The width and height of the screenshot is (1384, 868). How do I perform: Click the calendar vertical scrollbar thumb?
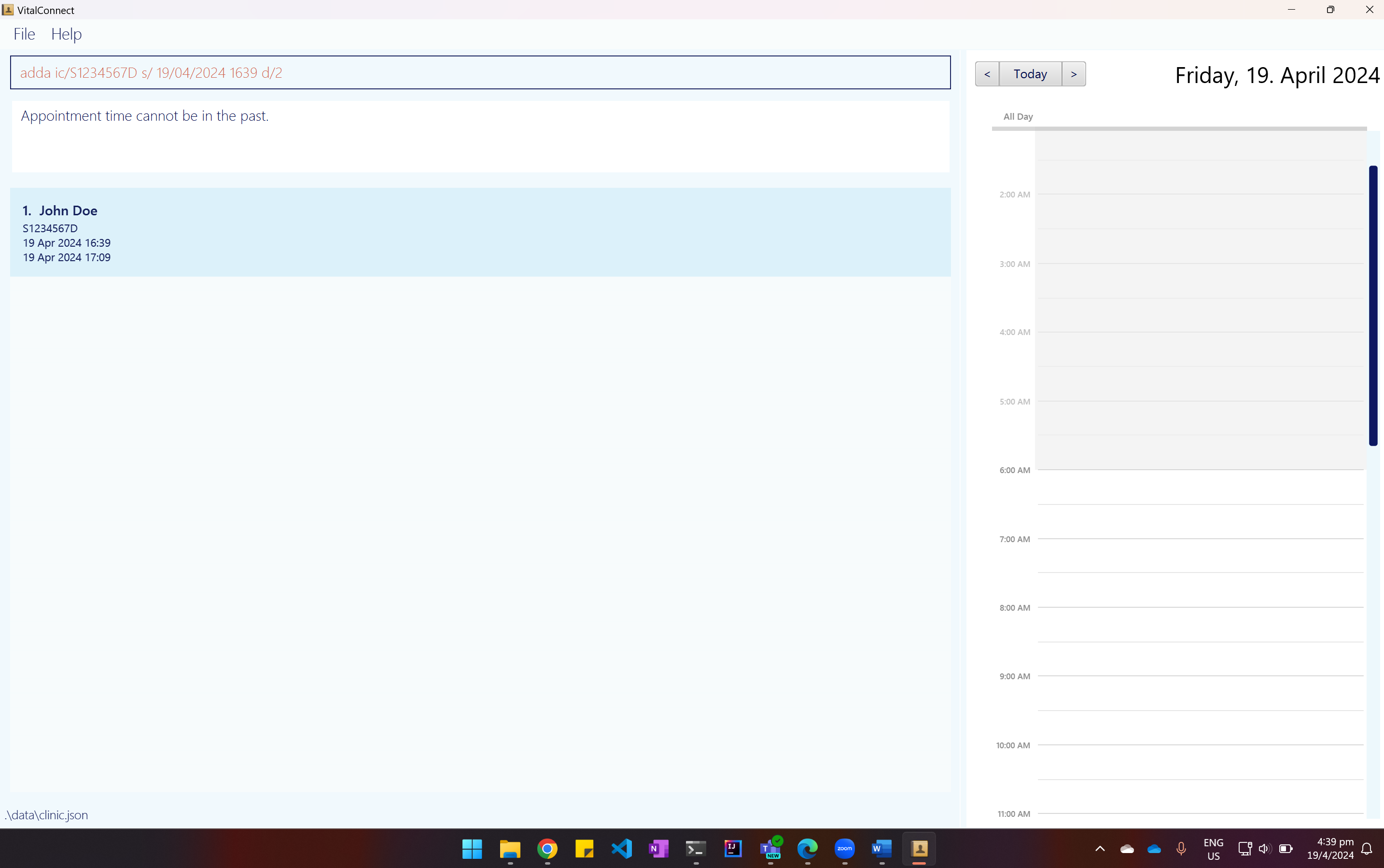[1373, 305]
